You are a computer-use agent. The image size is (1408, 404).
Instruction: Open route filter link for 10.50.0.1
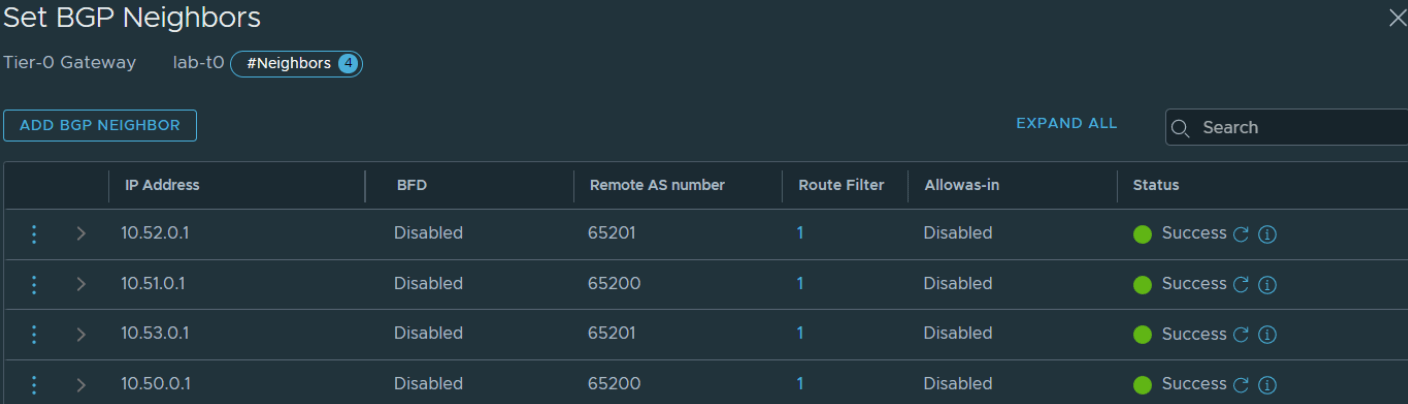coord(800,383)
